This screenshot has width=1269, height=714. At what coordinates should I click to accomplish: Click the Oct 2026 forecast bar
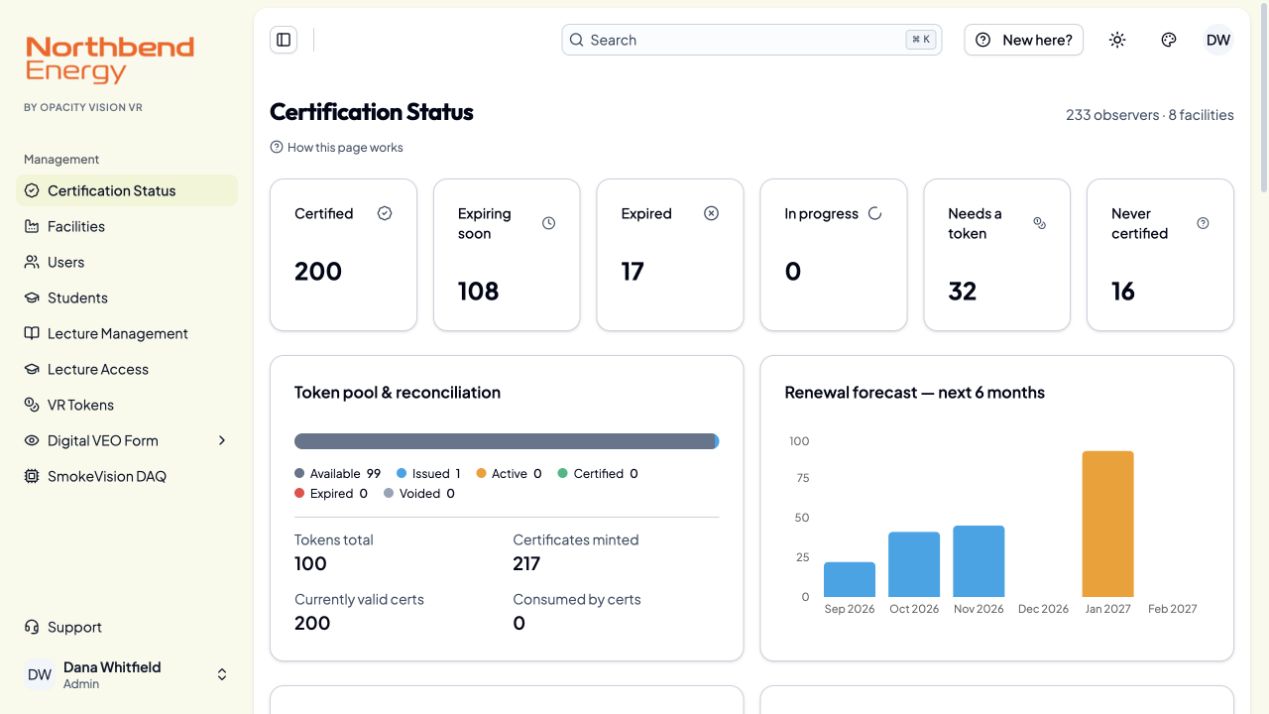[x=914, y=565]
